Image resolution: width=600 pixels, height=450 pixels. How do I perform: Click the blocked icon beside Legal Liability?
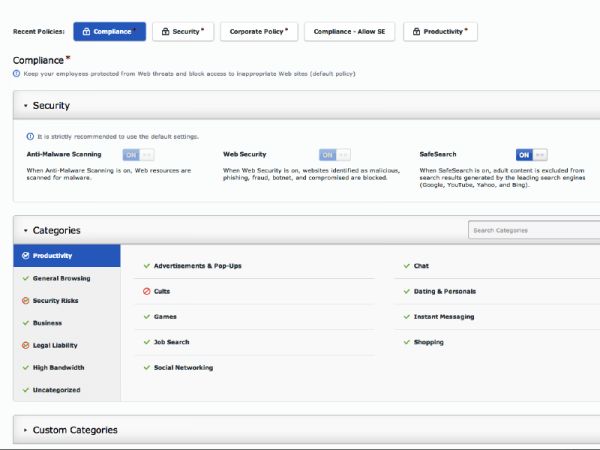(25, 345)
